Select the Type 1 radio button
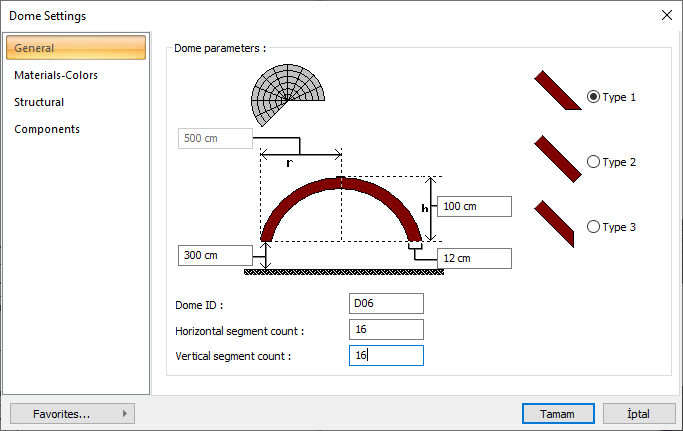 pyautogui.click(x=594, y=97)
